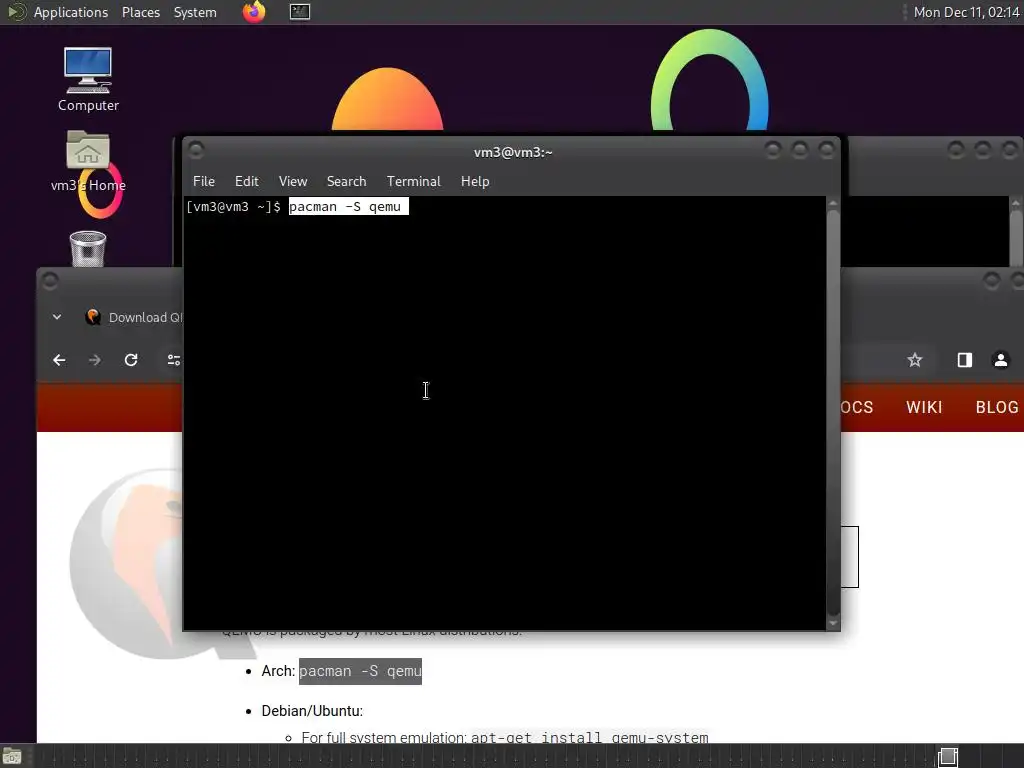Open the Places menu in top panel

140,12
